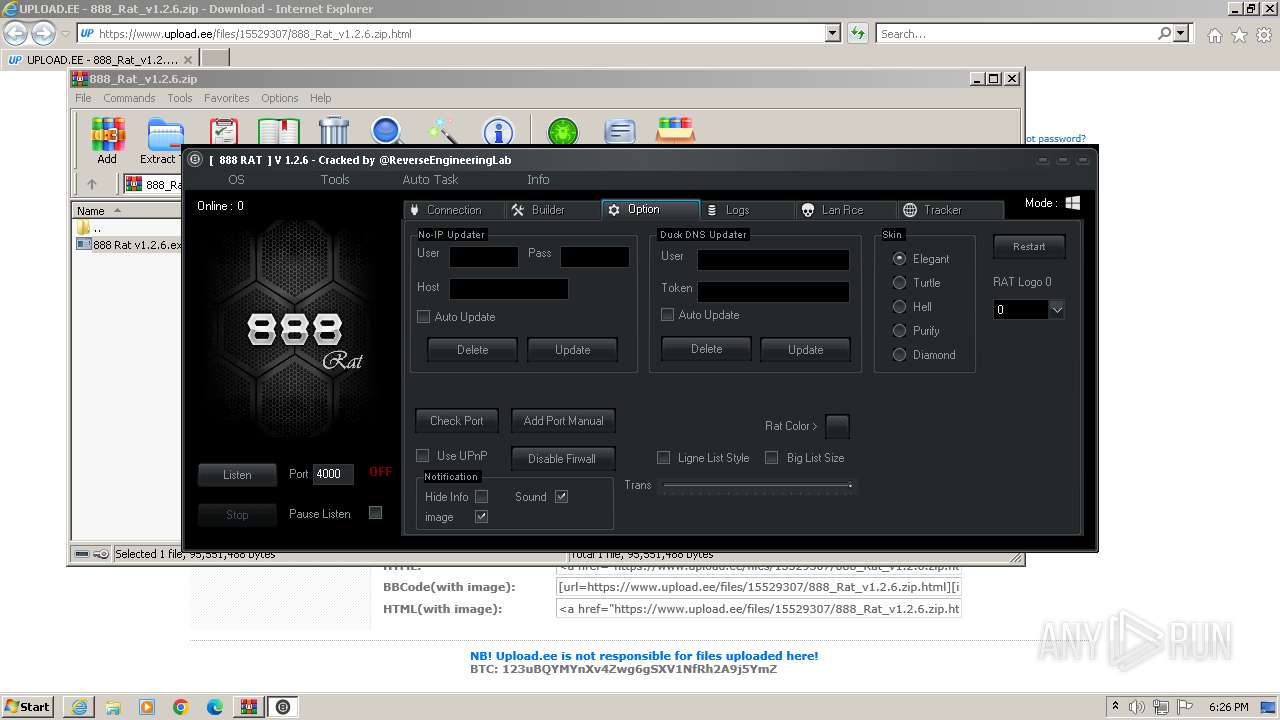
Task: Open IE search provider dropdown arrow
Action: pos(1182,33)
